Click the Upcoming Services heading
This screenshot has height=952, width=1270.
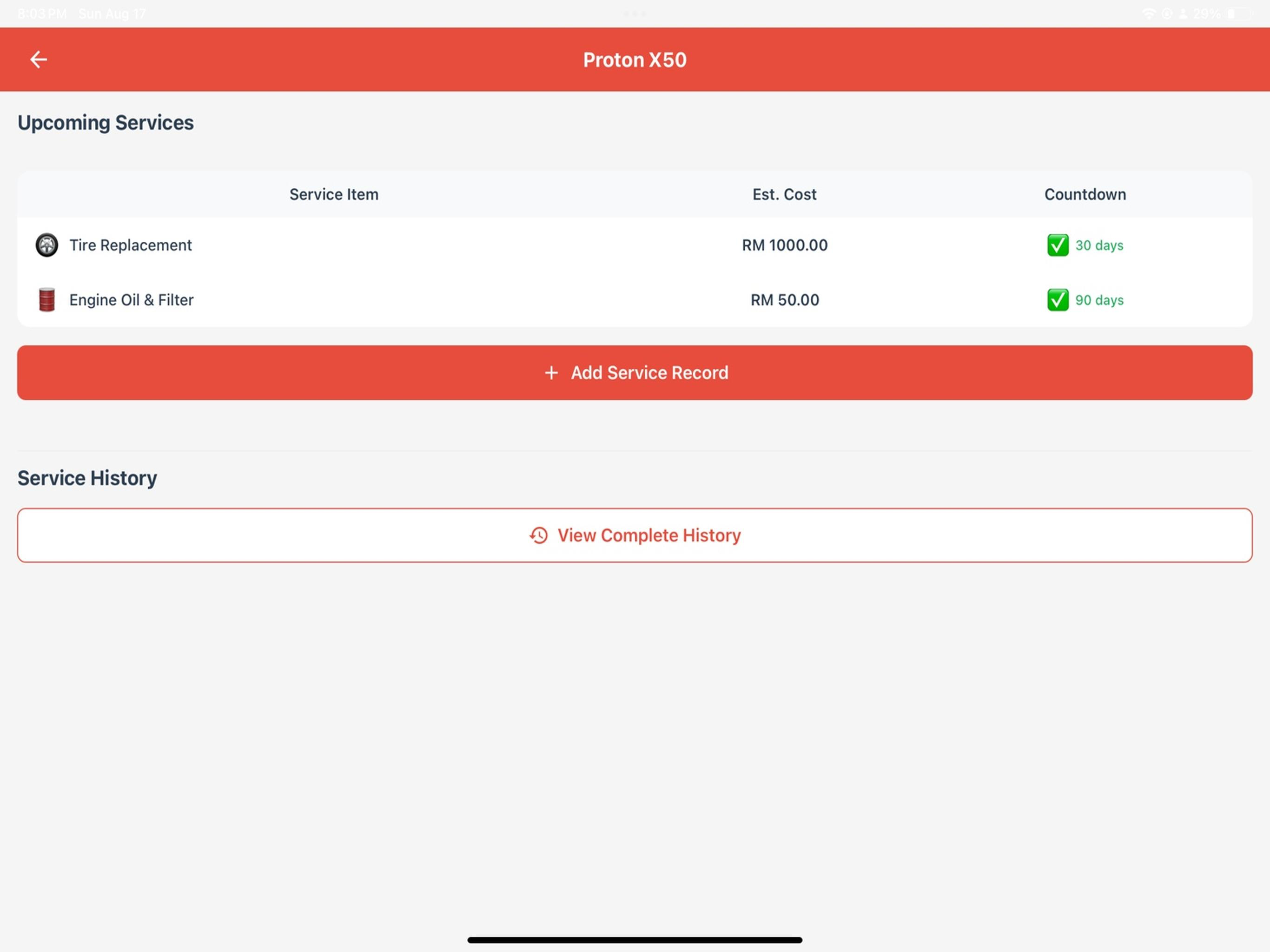(106, 123)
